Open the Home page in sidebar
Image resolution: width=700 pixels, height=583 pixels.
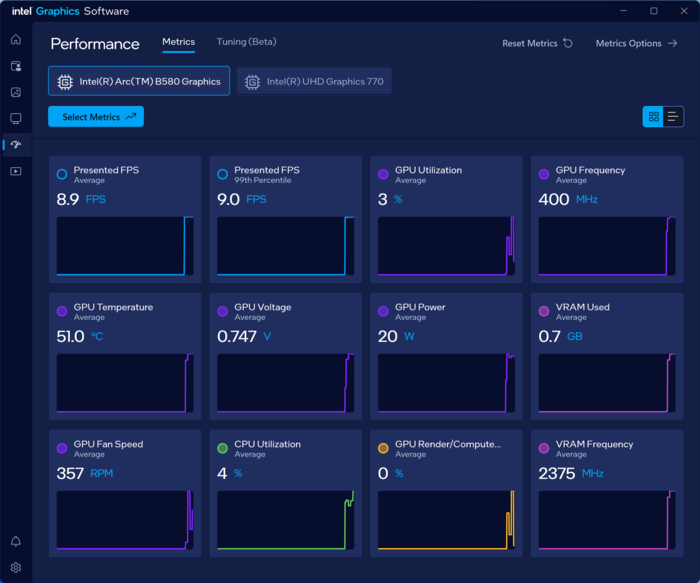tap(16, 40)
